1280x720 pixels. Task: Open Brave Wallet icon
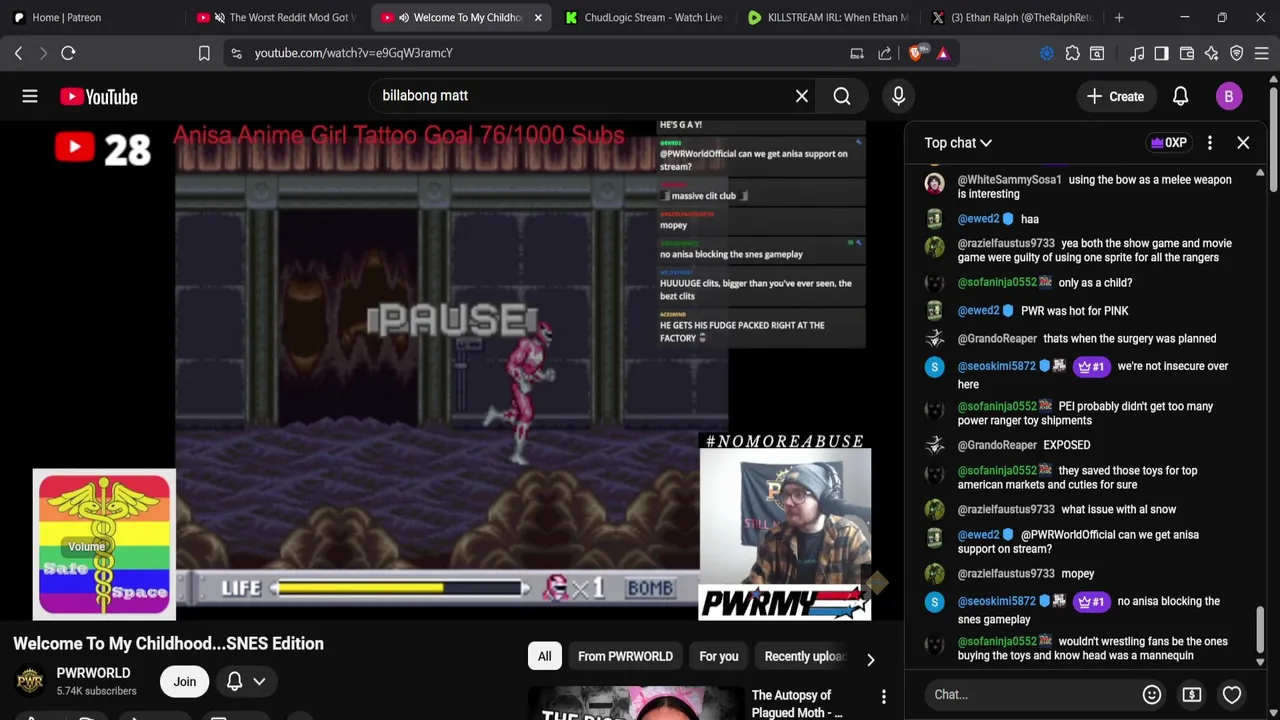click(1187, 53)
